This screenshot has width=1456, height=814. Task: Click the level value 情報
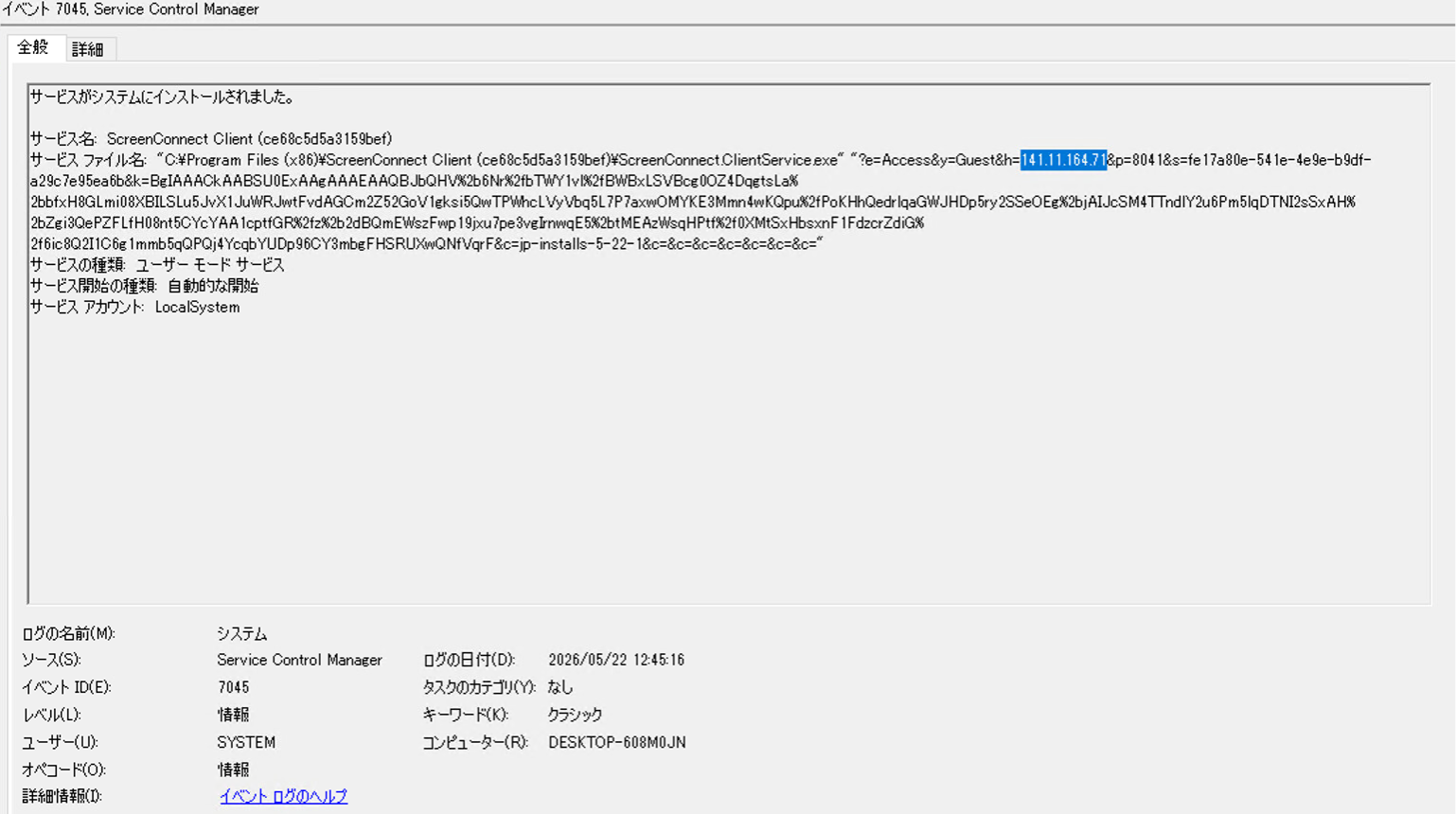click(233, 715)
